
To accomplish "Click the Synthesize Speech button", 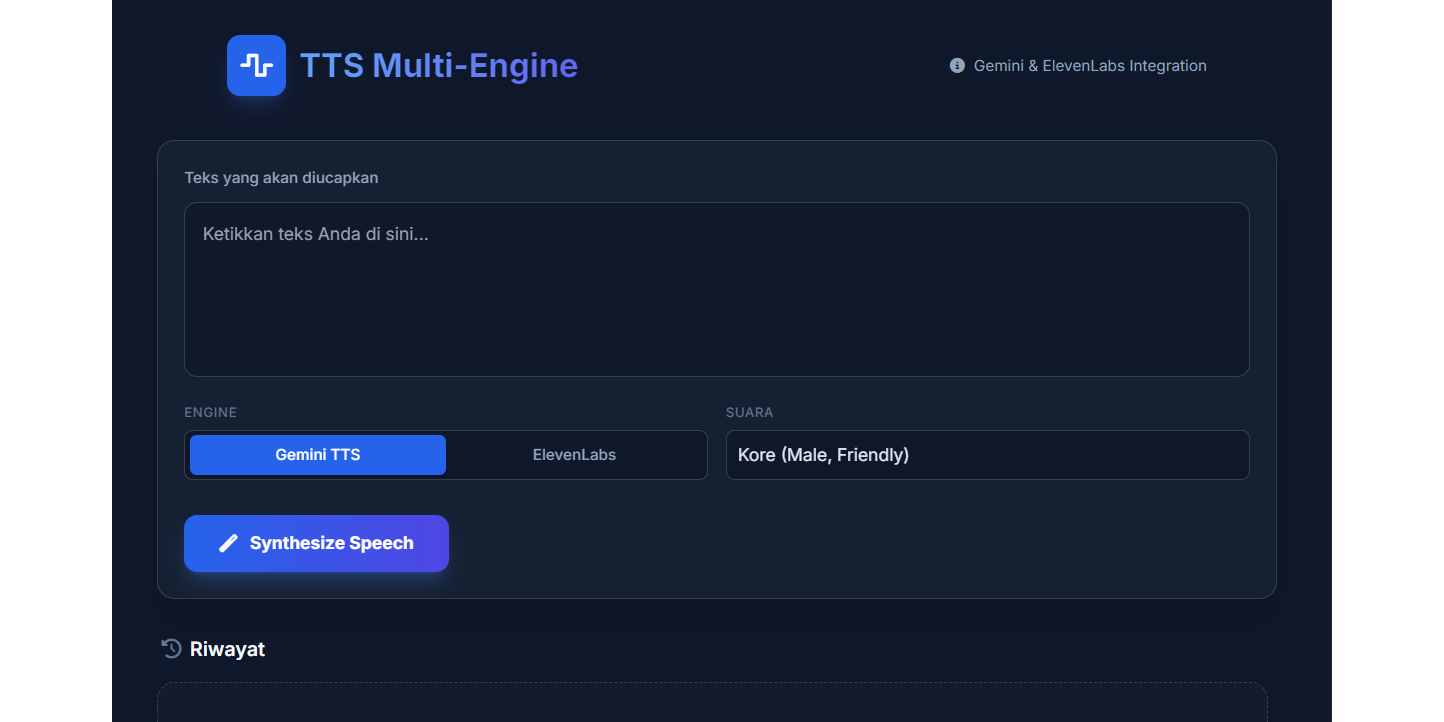I will pos(316,543).
